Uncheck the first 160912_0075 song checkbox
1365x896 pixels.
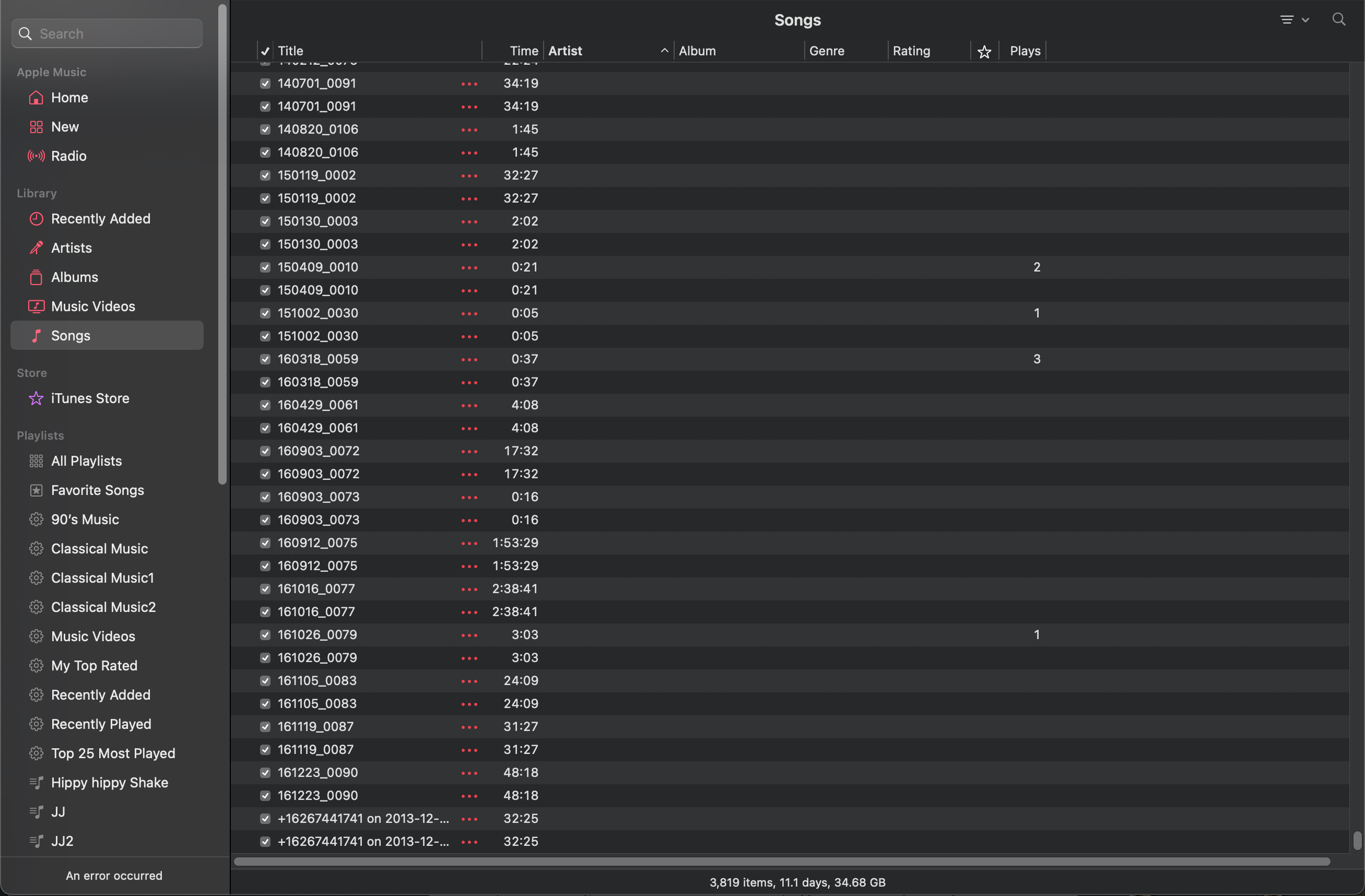pyautogui.click(x=265, y=543)
